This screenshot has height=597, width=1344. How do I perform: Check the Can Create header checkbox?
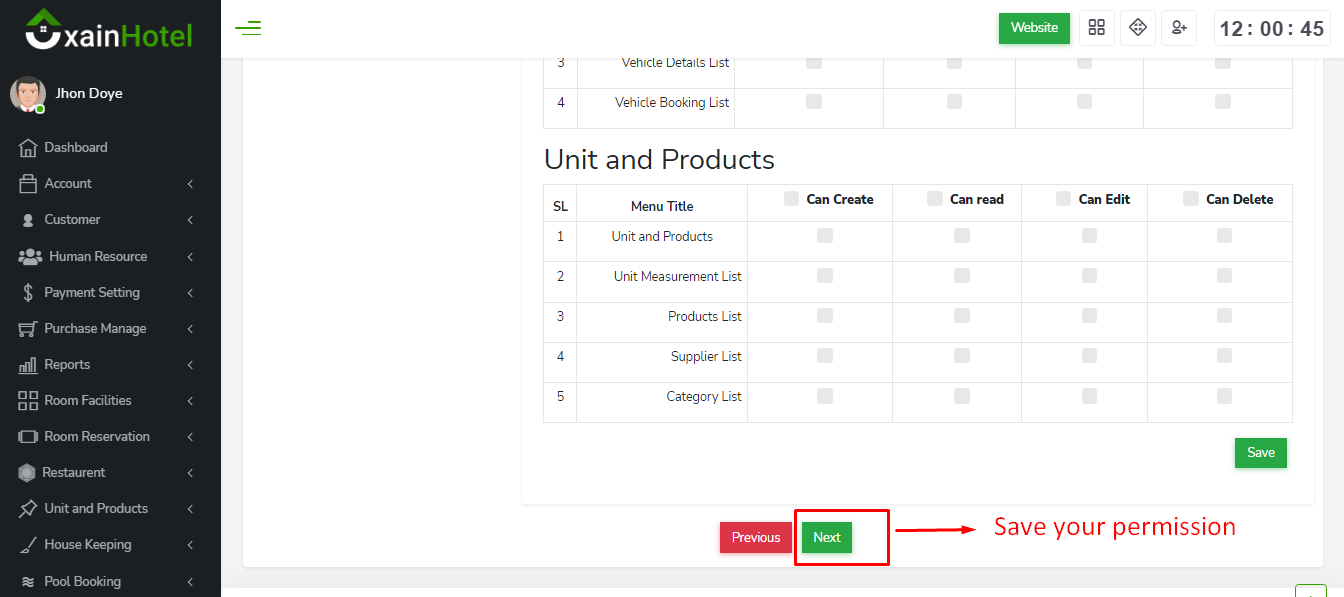[792, 198]
